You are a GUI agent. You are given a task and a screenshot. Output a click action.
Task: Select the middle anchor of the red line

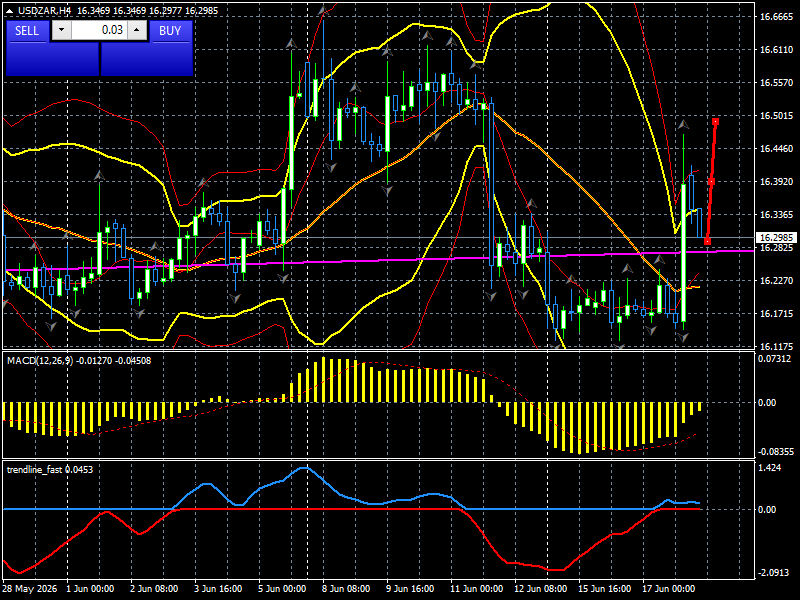tap(711, 182)
